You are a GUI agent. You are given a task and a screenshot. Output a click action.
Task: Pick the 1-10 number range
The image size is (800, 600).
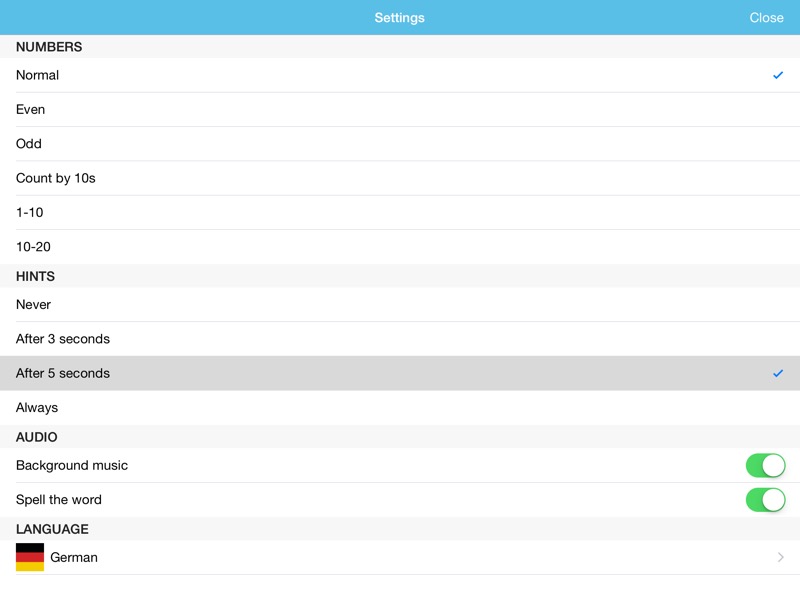(30, 212)
